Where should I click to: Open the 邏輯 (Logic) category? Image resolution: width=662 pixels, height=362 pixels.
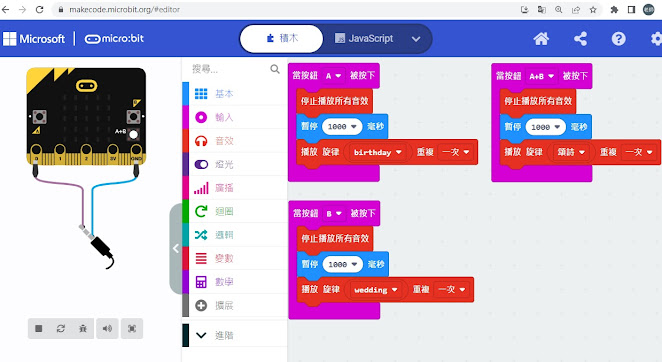[x=235, y=235]
